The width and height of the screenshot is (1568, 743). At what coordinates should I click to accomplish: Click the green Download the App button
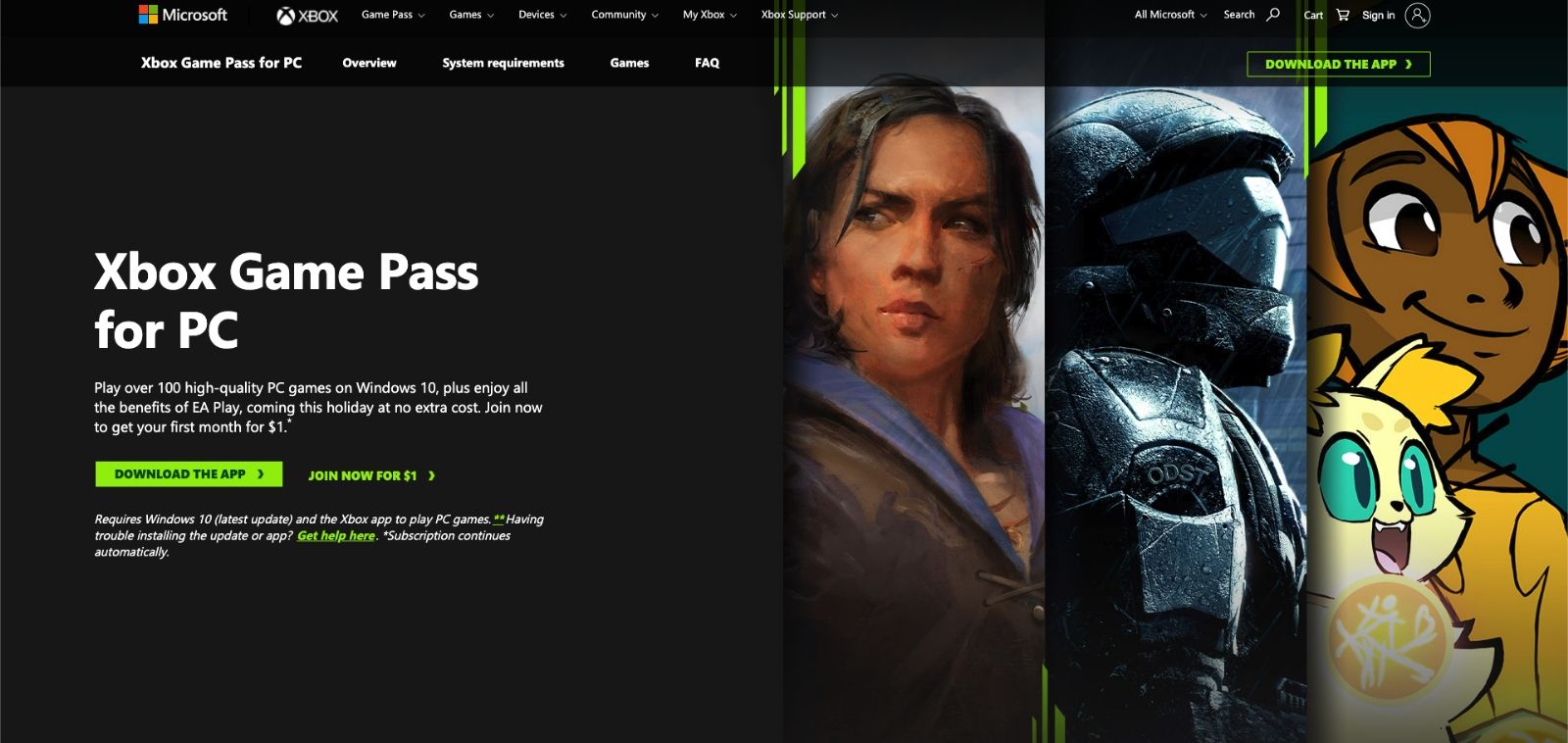[189, 474]
